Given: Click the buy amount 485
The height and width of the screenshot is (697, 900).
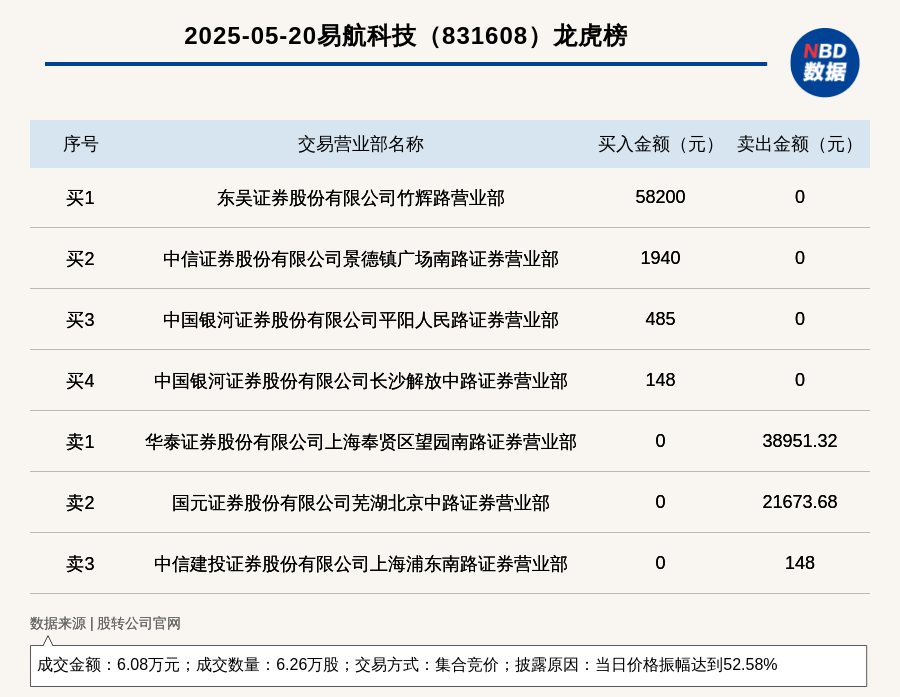Looking at the screenshot, I should (660, 319).
